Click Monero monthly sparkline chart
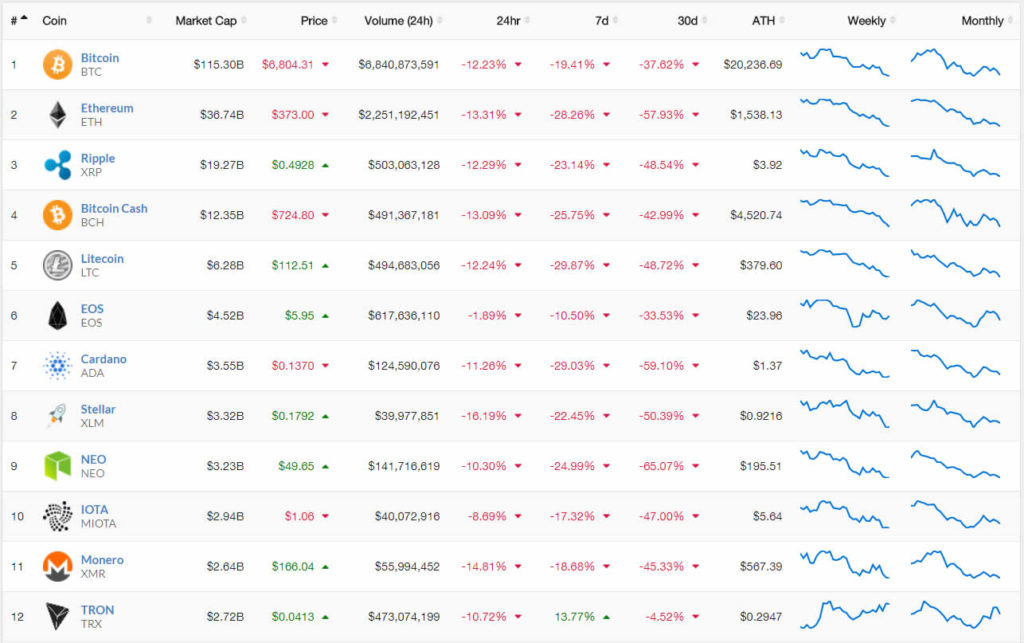Screen dimensions: 1024x643 click(955, 565)
